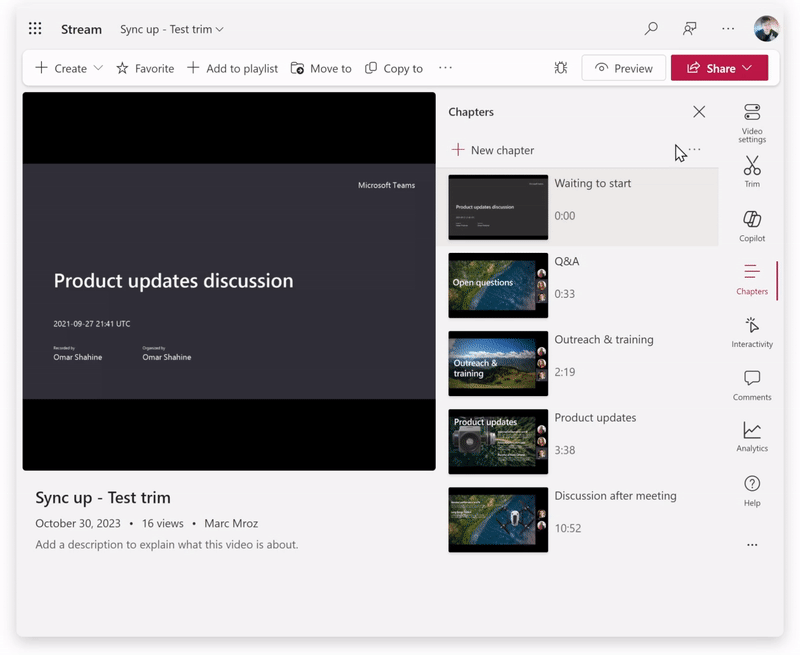Click the Help question mark icon
Image resolution: width=800 pixels, height=655 pixels.
[x=752, y=489]
